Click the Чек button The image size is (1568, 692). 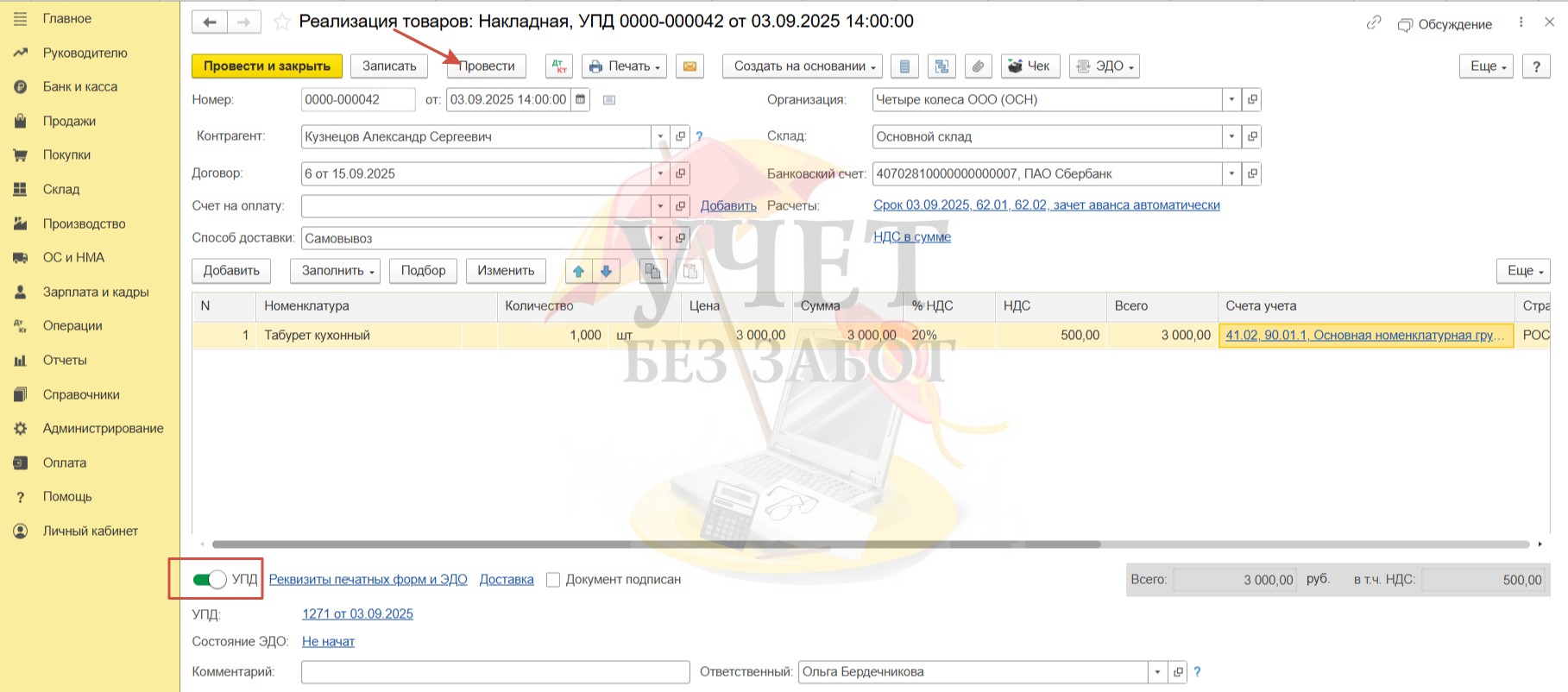[1030, 66]
